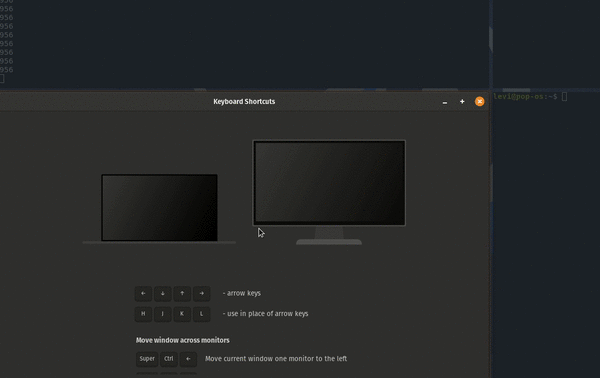Click '- use in place of arrow keys'
600x378 pixels.
tap(266, 313)
